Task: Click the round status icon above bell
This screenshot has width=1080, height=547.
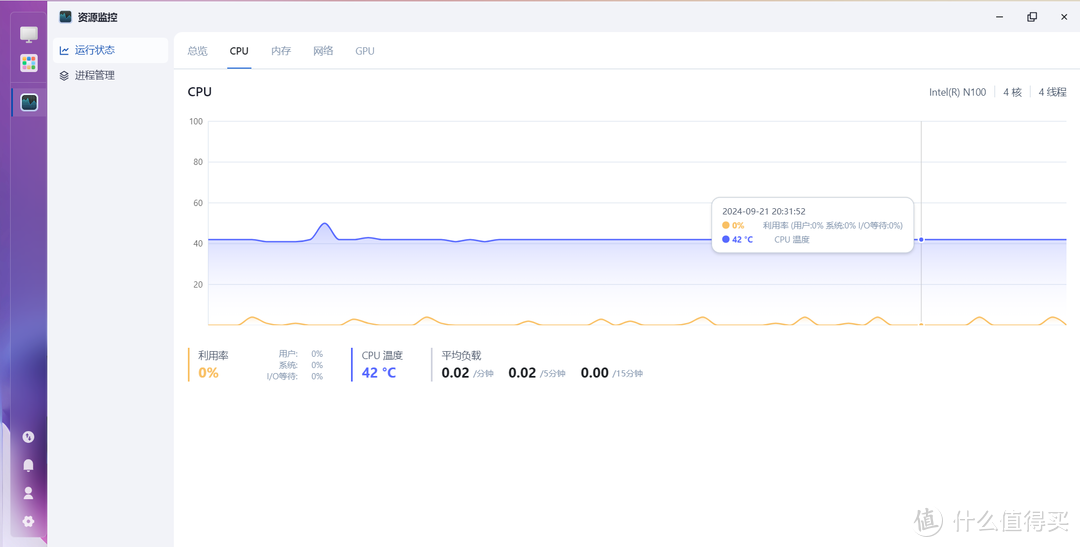Action: click(x=28, y=437)
